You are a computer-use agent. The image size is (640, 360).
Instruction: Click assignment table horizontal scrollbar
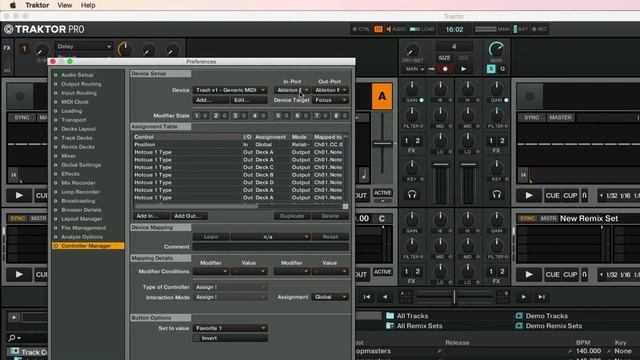pyautogui.click(x=196, y=206)
